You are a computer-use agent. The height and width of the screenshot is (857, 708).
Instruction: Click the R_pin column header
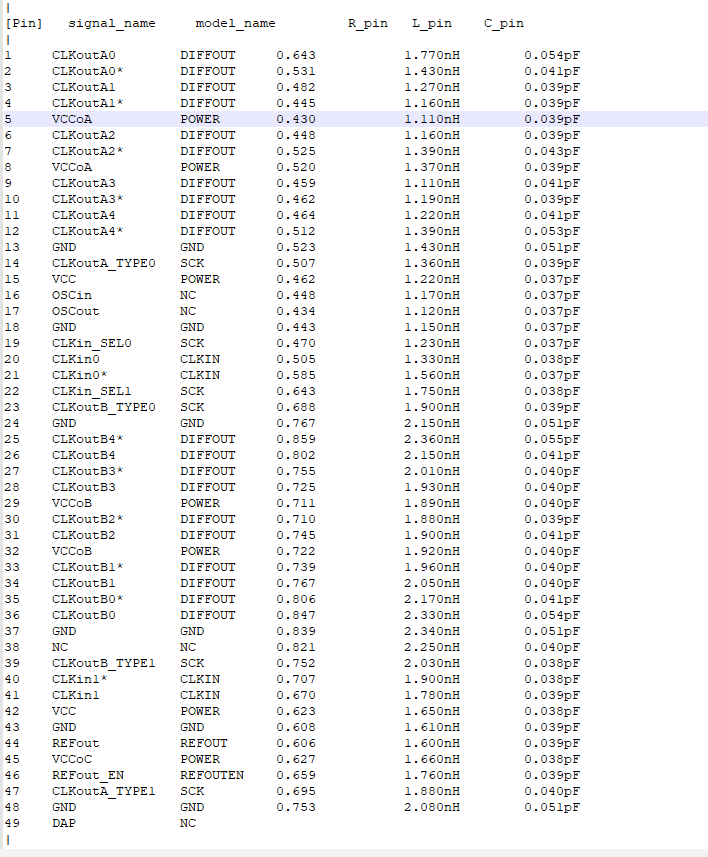(368, 24)
